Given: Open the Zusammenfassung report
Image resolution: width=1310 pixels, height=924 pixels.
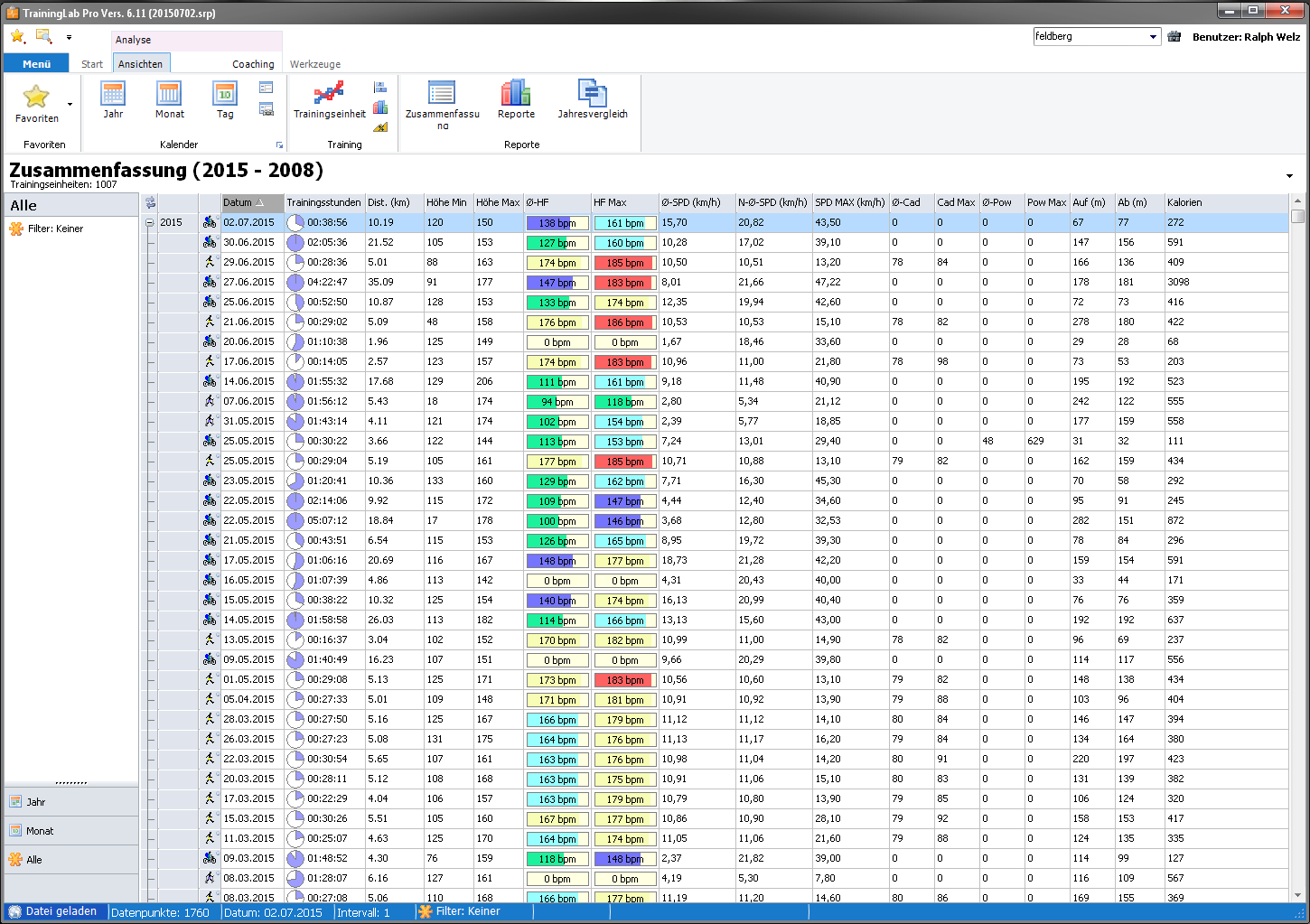Looking at the screenshot, I should [442, 105].
